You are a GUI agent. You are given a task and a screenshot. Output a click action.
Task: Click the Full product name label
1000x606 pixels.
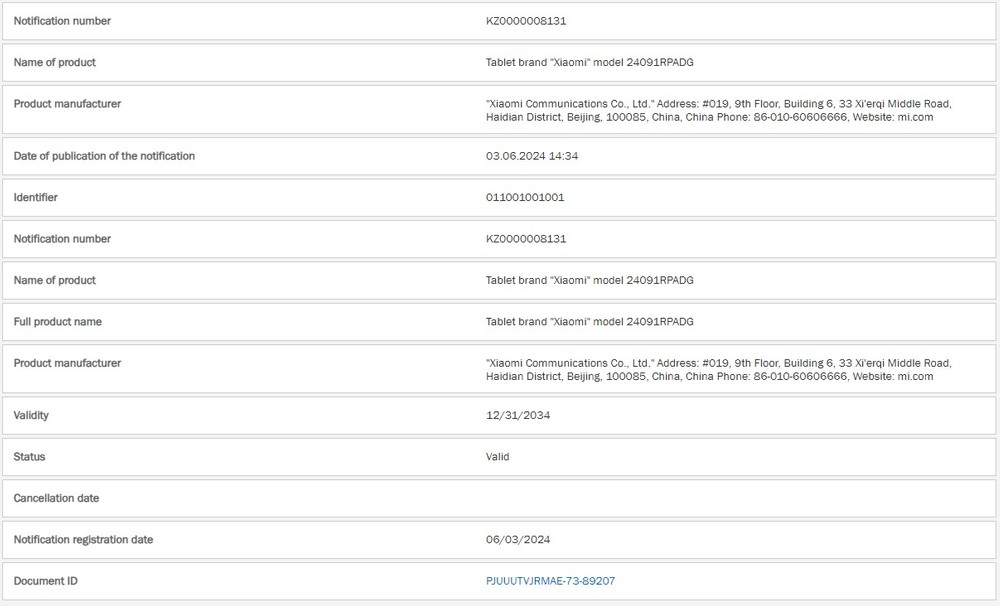[x=57, y=322]
